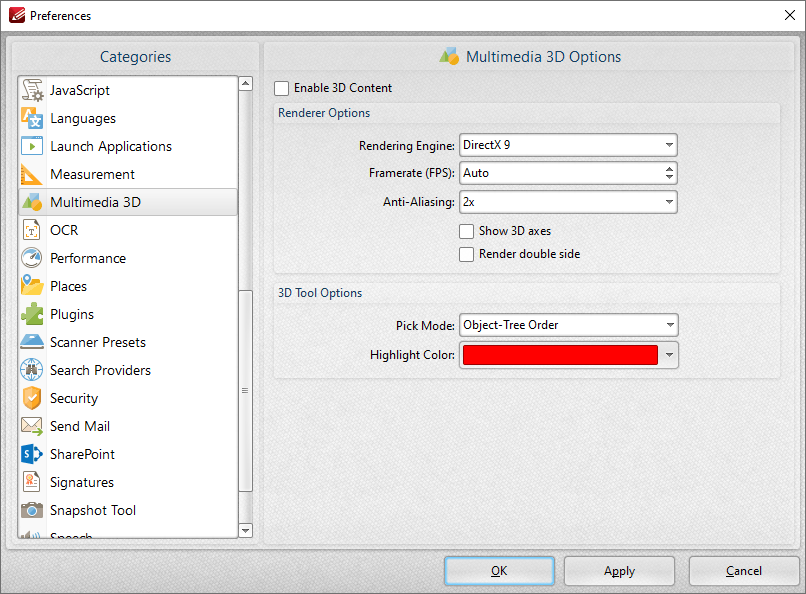This screenshot has width=806, height=594.
Task: Click the Send Mail envelope icon
Action: click(x=32, y=426)
